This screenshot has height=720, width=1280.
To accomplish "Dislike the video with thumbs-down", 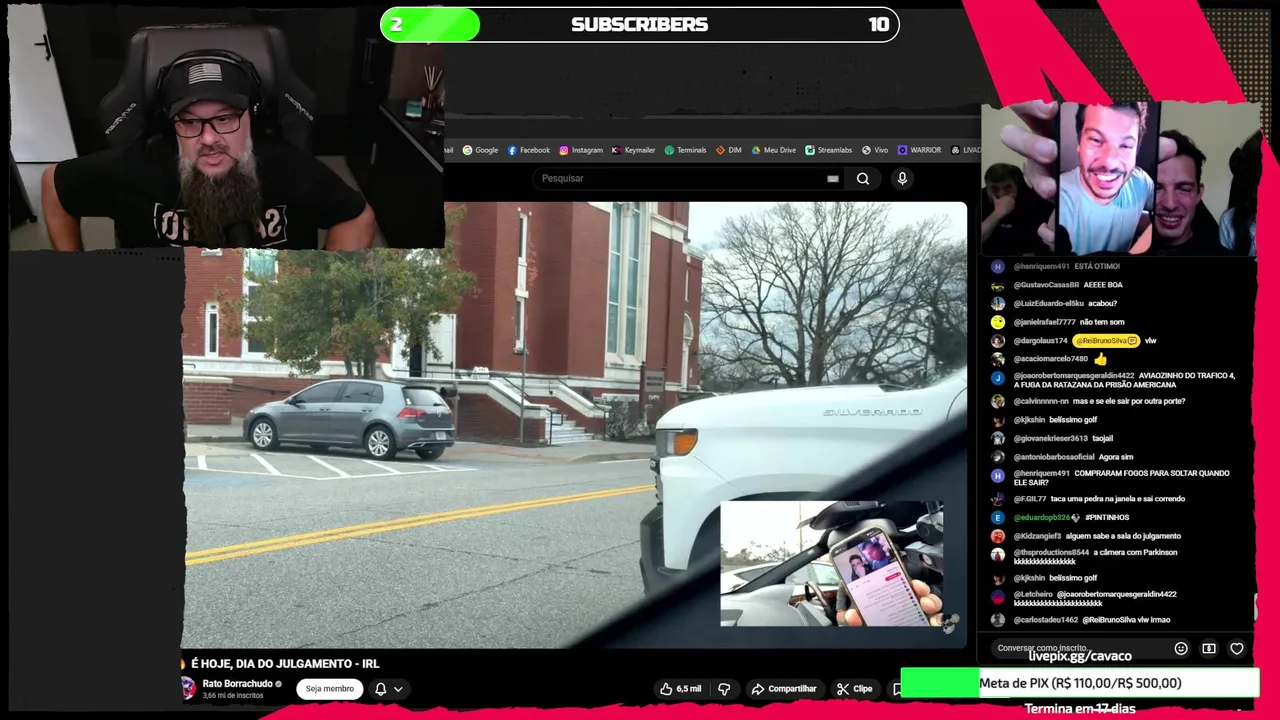I will [725, 689].
